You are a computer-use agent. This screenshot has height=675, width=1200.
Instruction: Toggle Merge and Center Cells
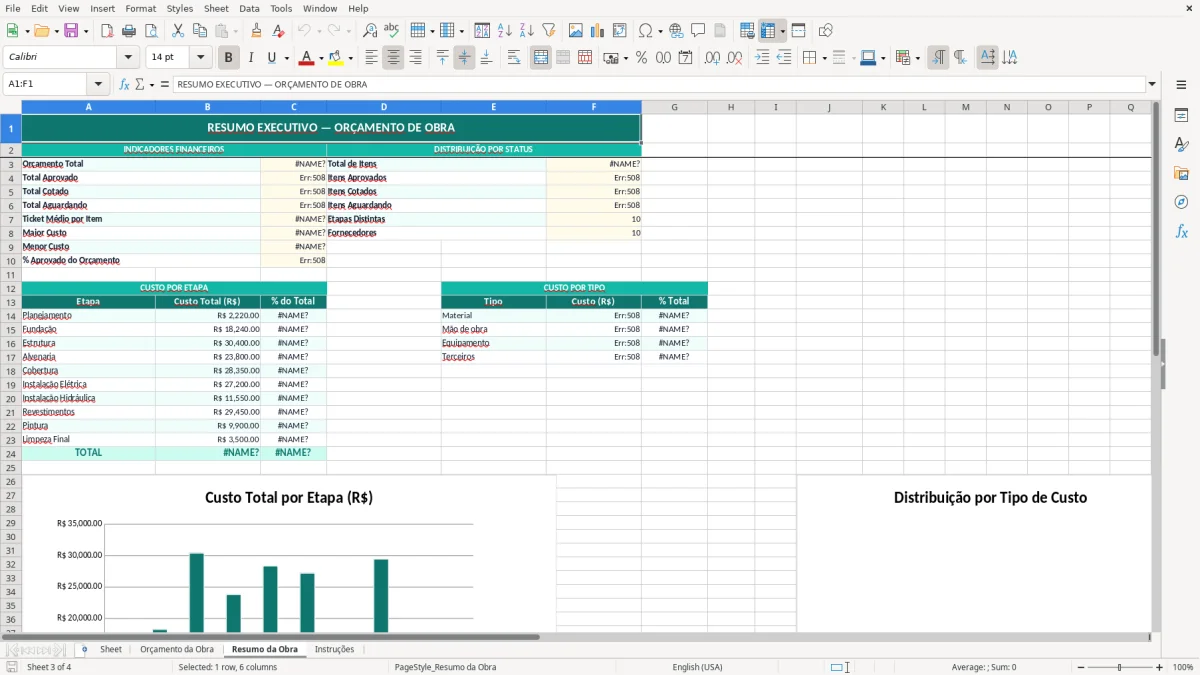click(x=541, y=58)
